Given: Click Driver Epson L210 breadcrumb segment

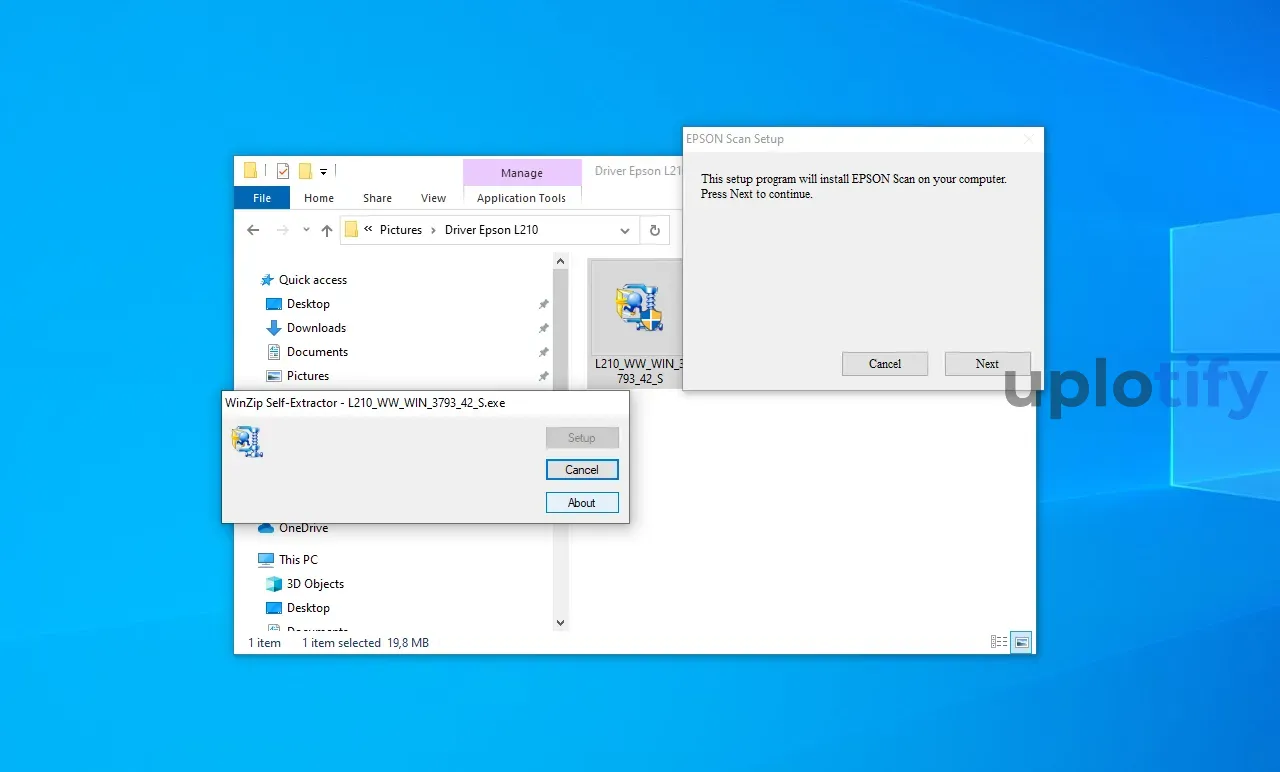Looking at the screenshot, I should click(492, 230).
